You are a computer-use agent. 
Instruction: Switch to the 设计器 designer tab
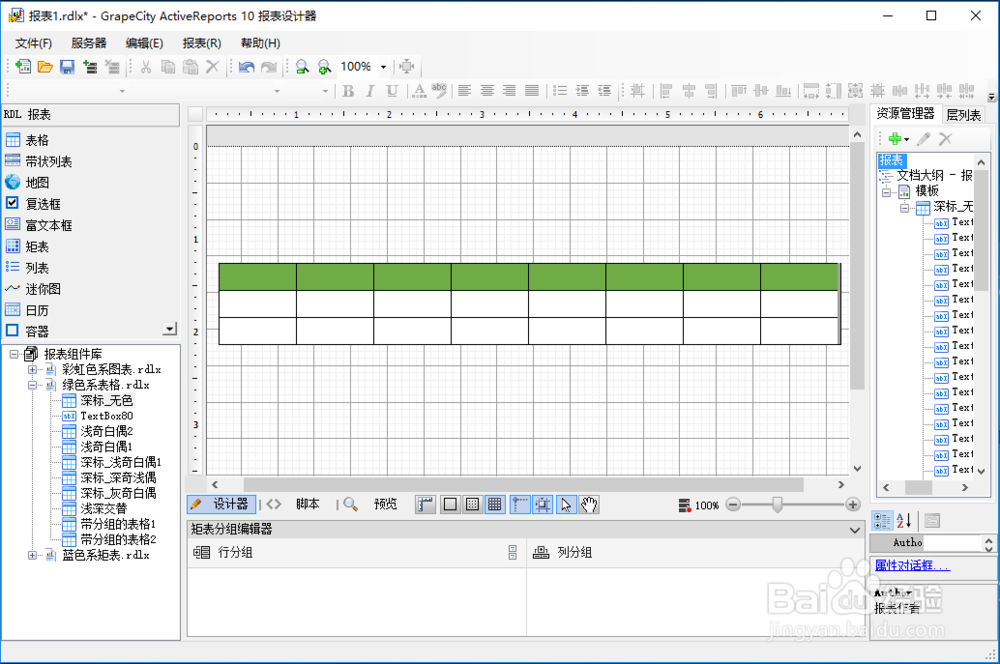tap(221, 505)
